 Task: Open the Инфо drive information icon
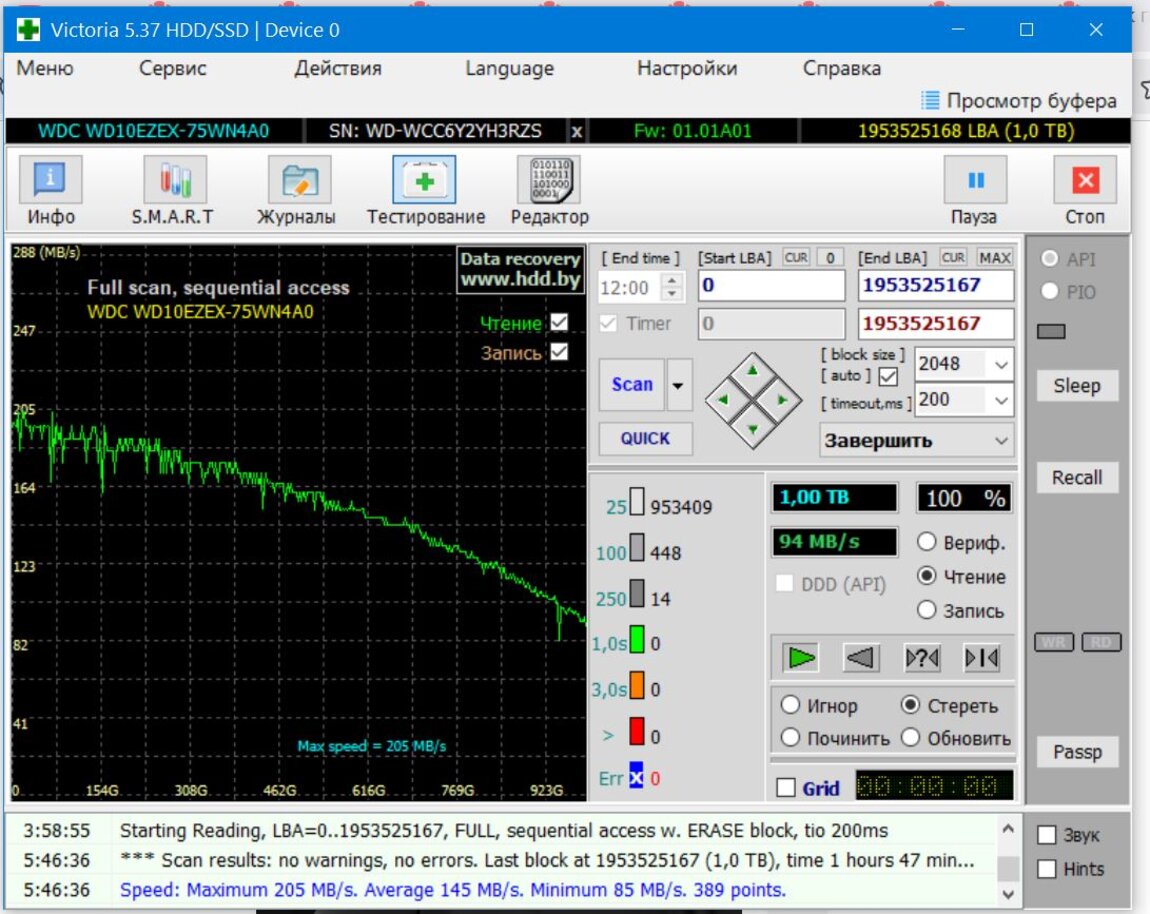[50, 182]
